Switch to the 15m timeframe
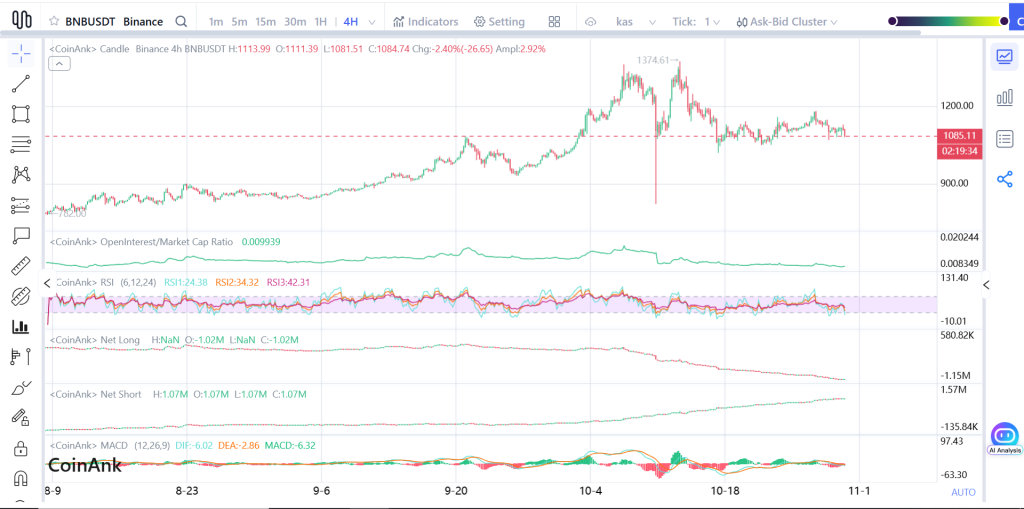This screenshot has width=1024, height=509. pos(265,21)
